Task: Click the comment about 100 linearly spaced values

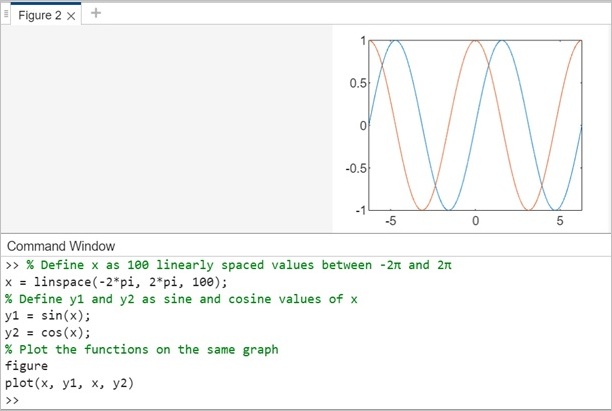Action: tap(240, 265)
